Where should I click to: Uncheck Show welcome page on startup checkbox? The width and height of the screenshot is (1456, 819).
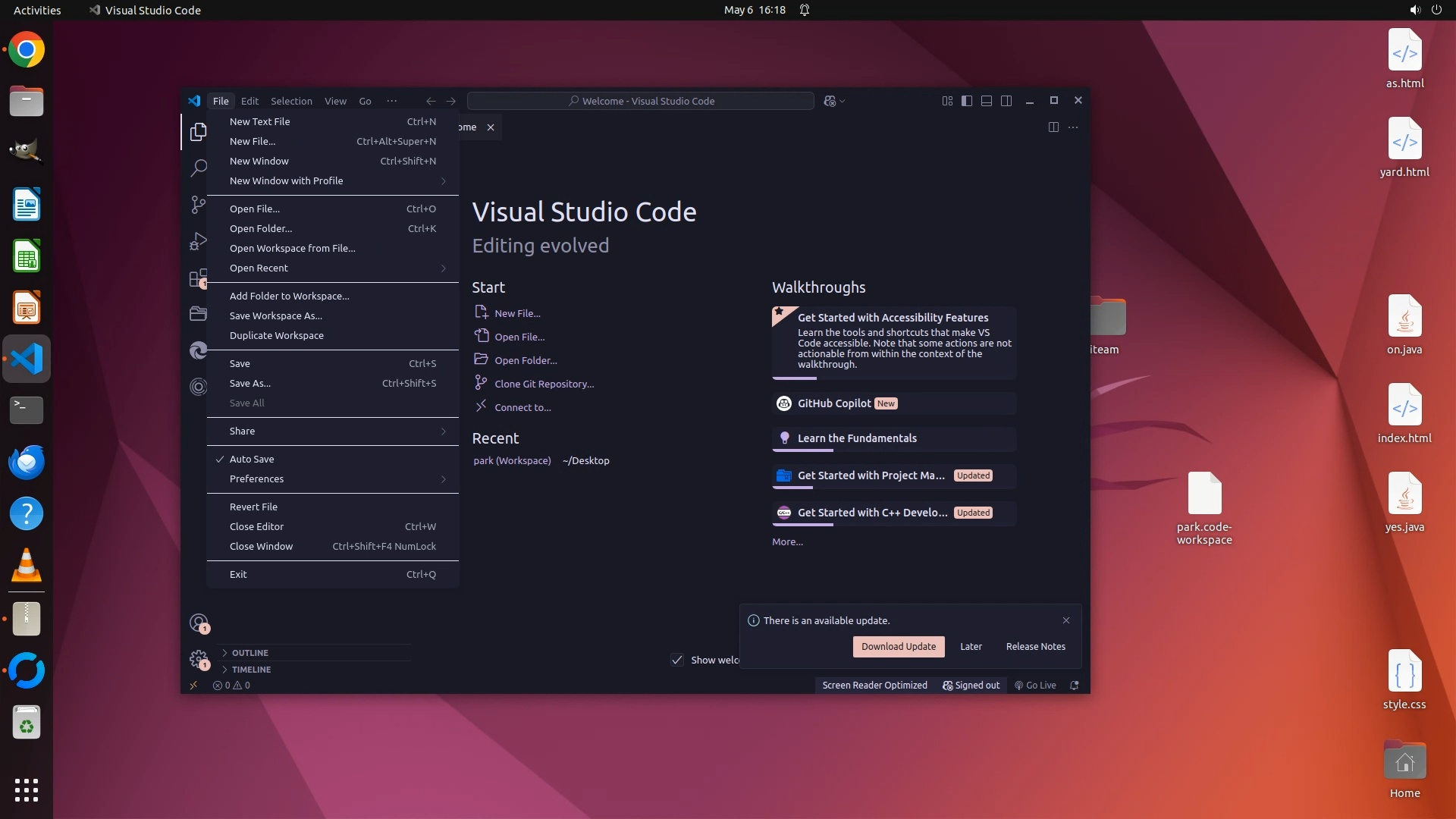(x=677, y=660)
